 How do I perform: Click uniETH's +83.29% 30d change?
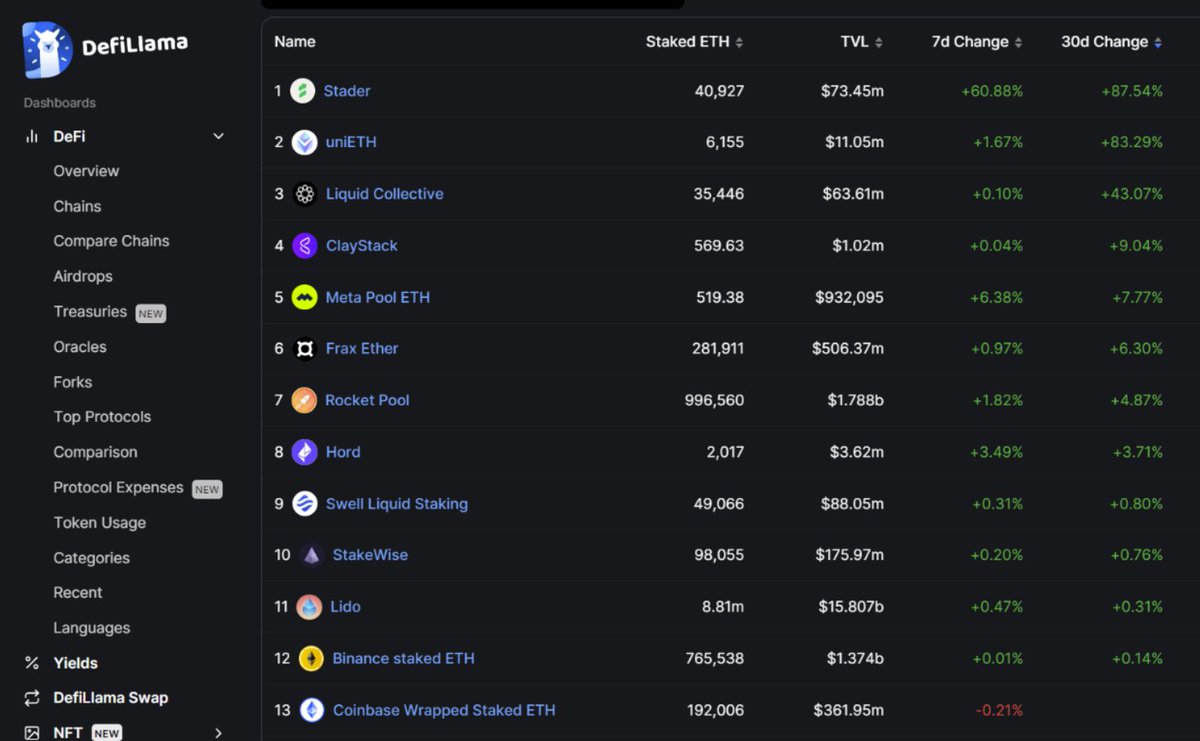pyautogui.click(x=1132, y=142)
